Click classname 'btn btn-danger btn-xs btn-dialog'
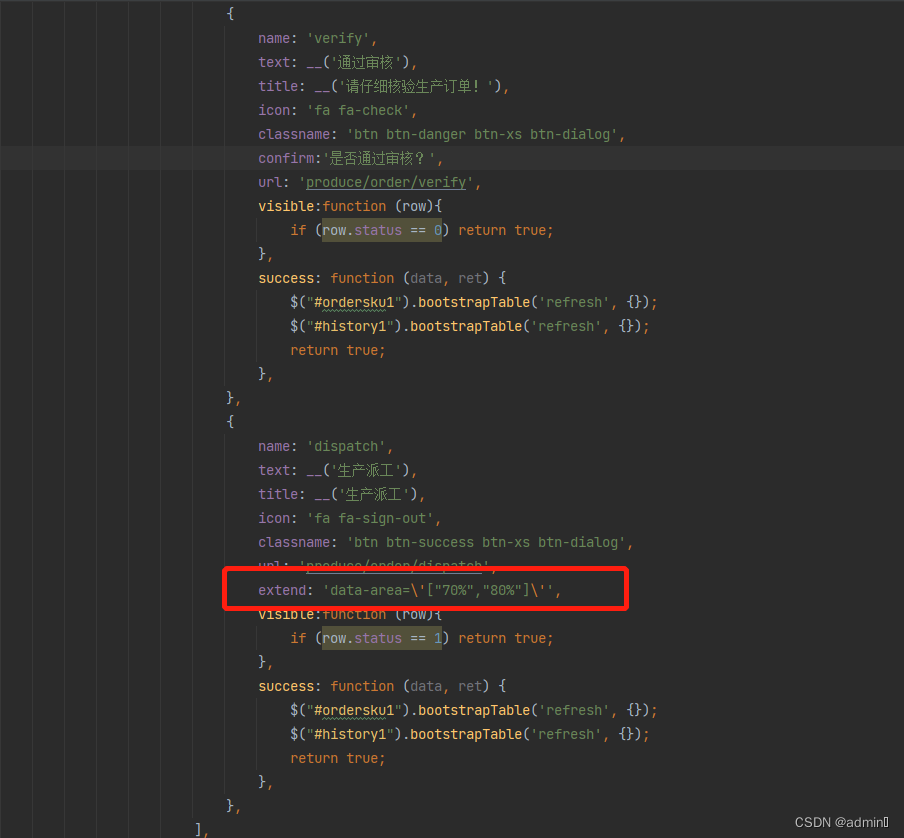The width and height of the screenshot is (904, 838). click(482, 134)
